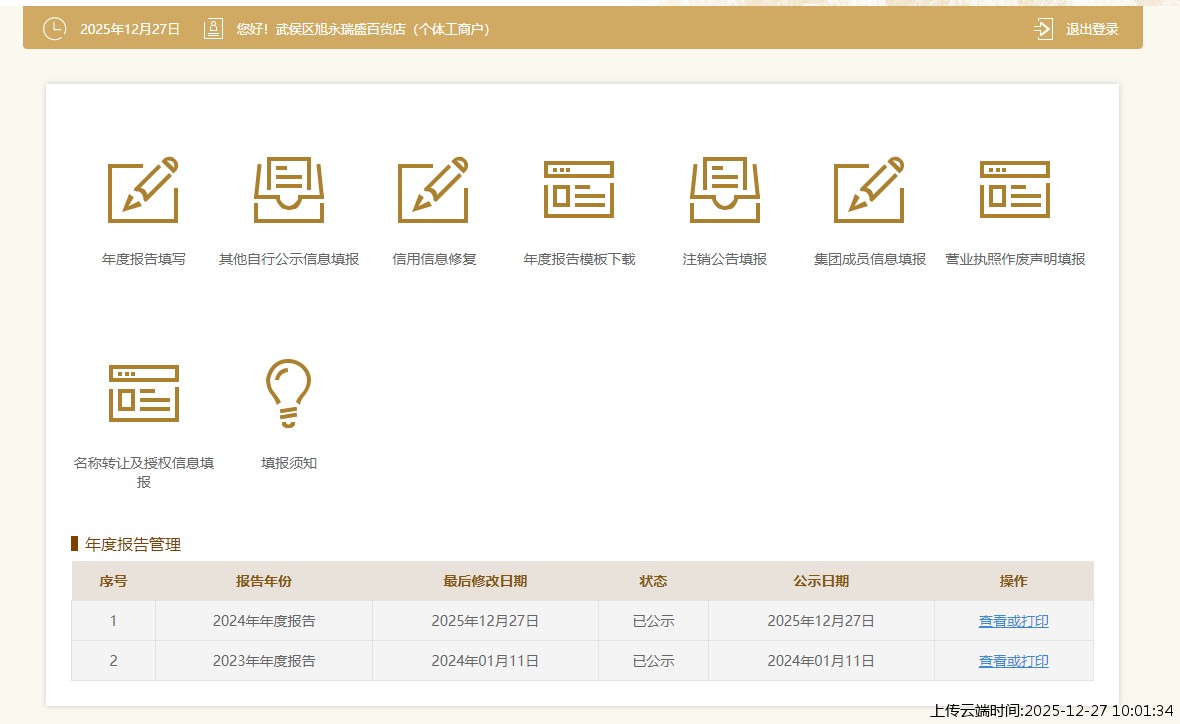
Task: Click the 年度报告模板下载 window icon
Action: coord(579,190)
